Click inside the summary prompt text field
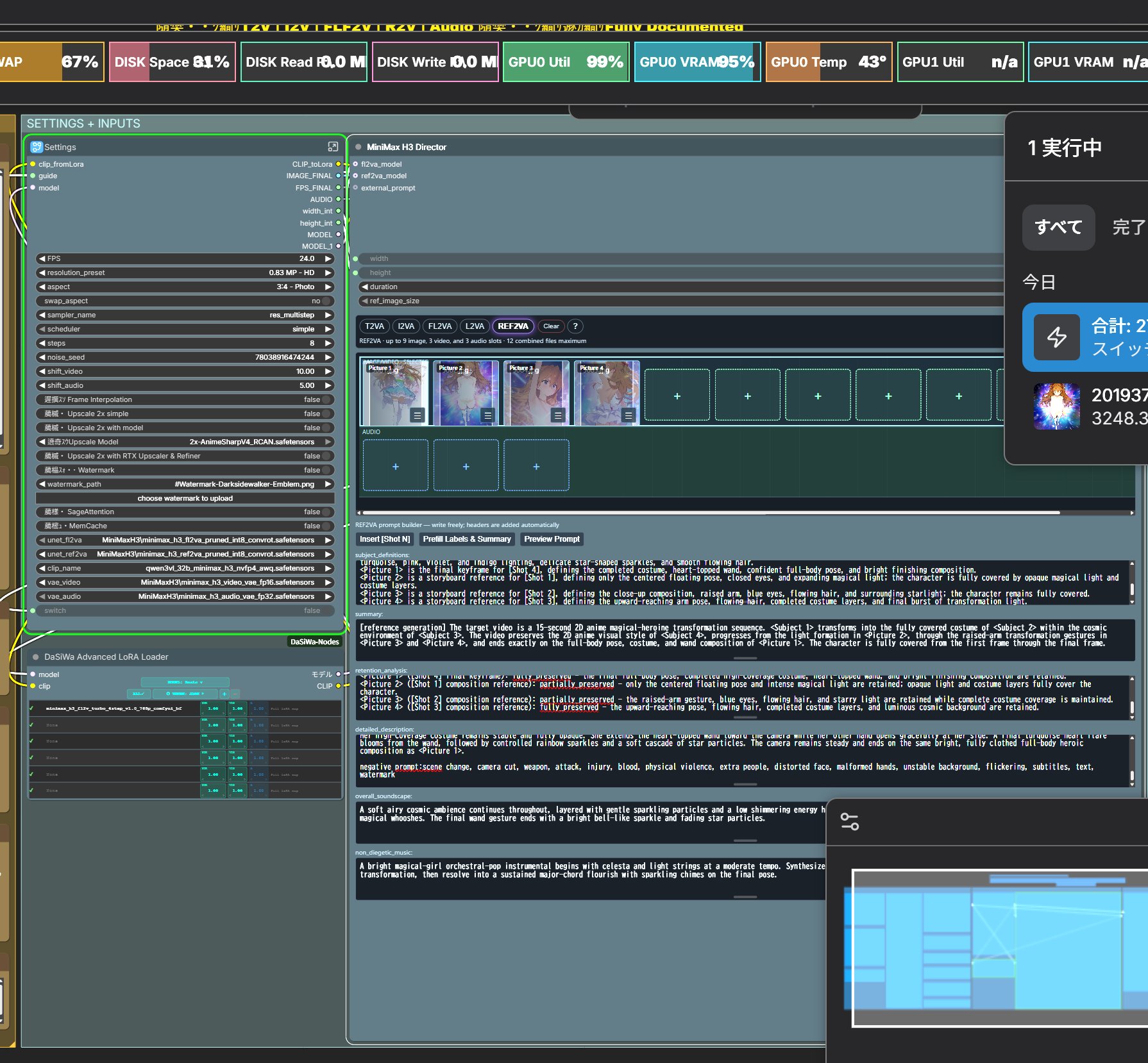 (x=745, y=639)
